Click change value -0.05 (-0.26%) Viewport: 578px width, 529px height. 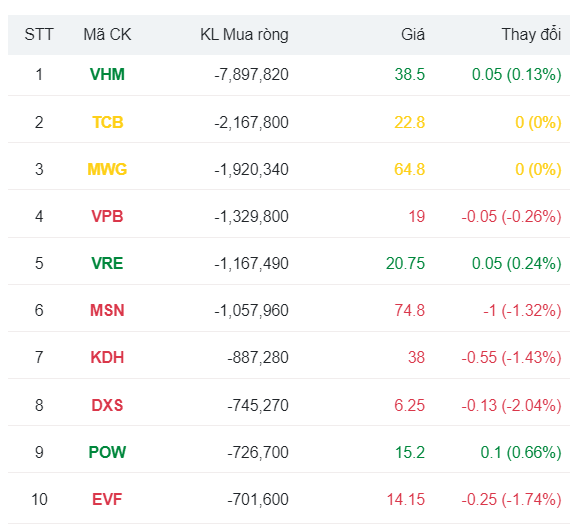(x=512, y=216)
